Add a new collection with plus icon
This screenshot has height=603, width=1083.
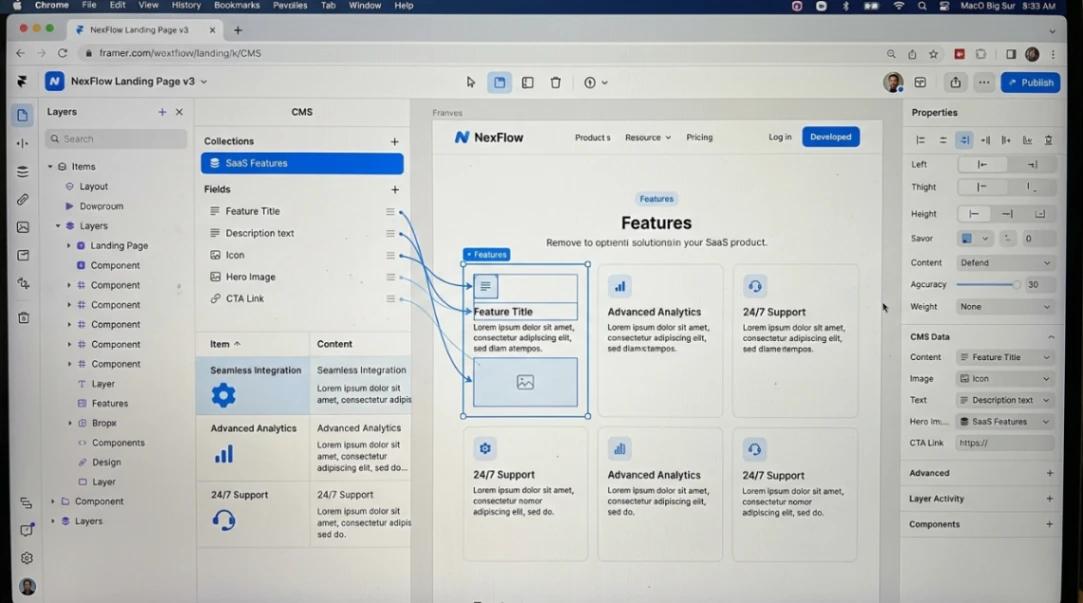(x=394, y=142)
